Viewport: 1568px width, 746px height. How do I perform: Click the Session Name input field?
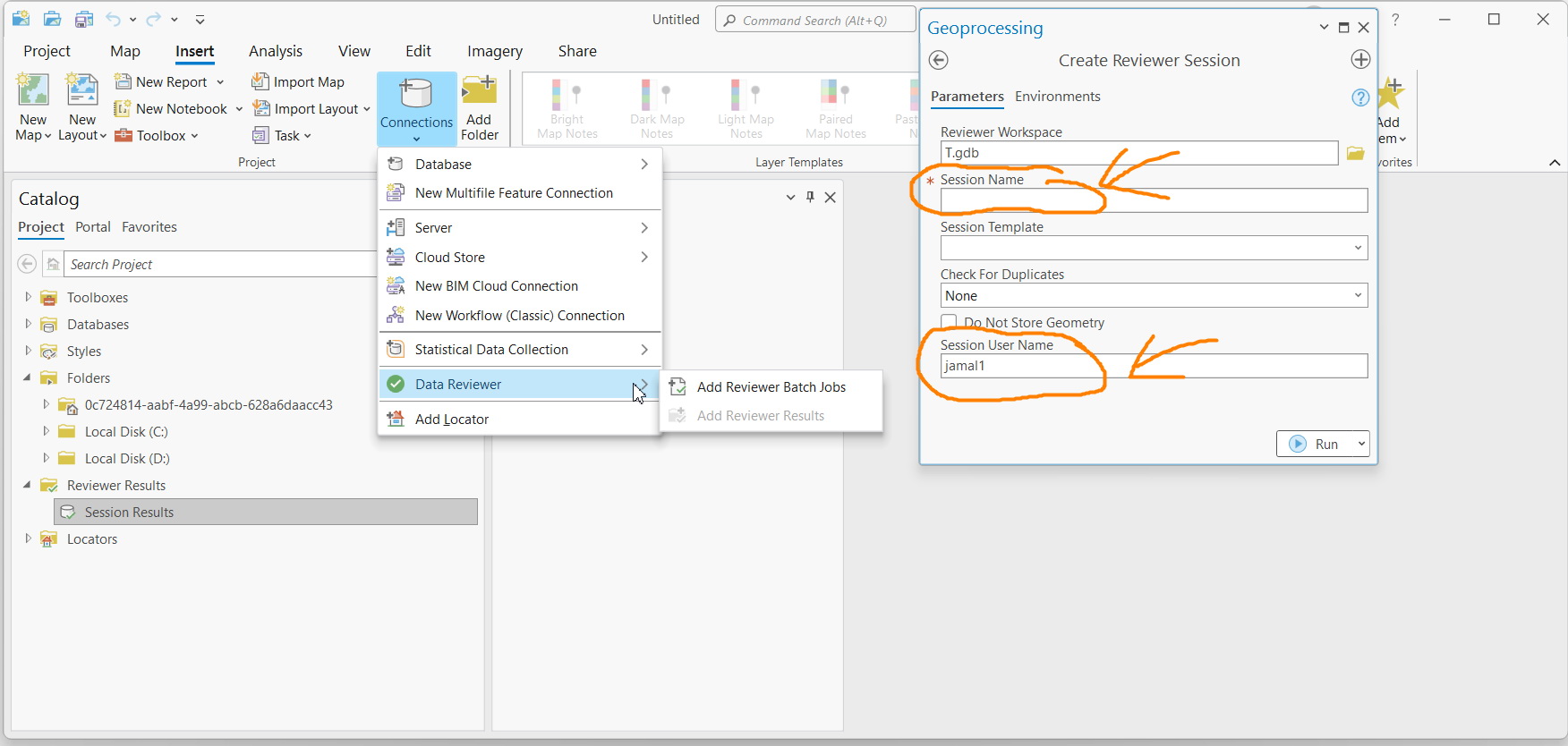[x=1154, y=200]
